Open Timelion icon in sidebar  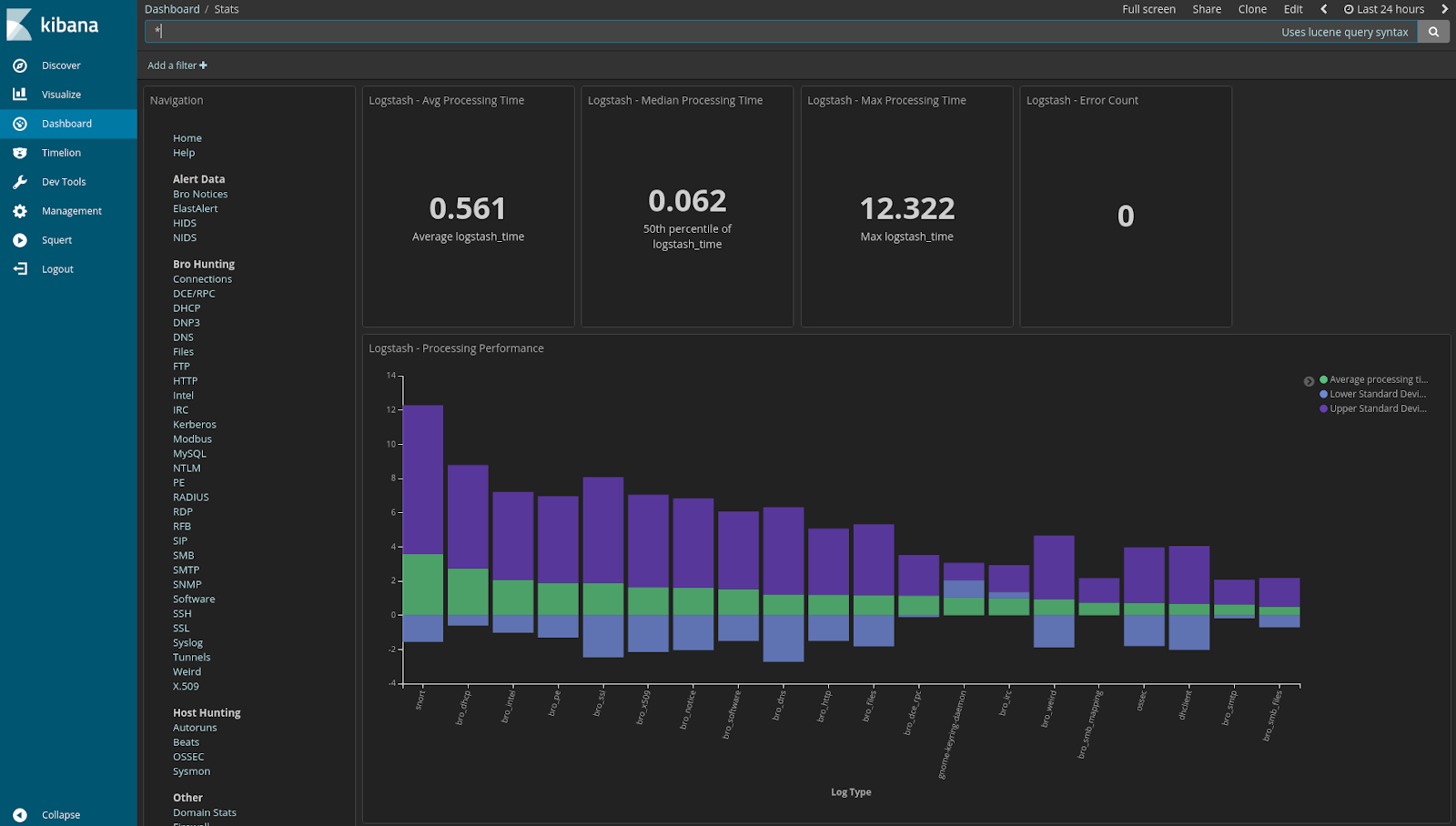click(x=20, y=153)
